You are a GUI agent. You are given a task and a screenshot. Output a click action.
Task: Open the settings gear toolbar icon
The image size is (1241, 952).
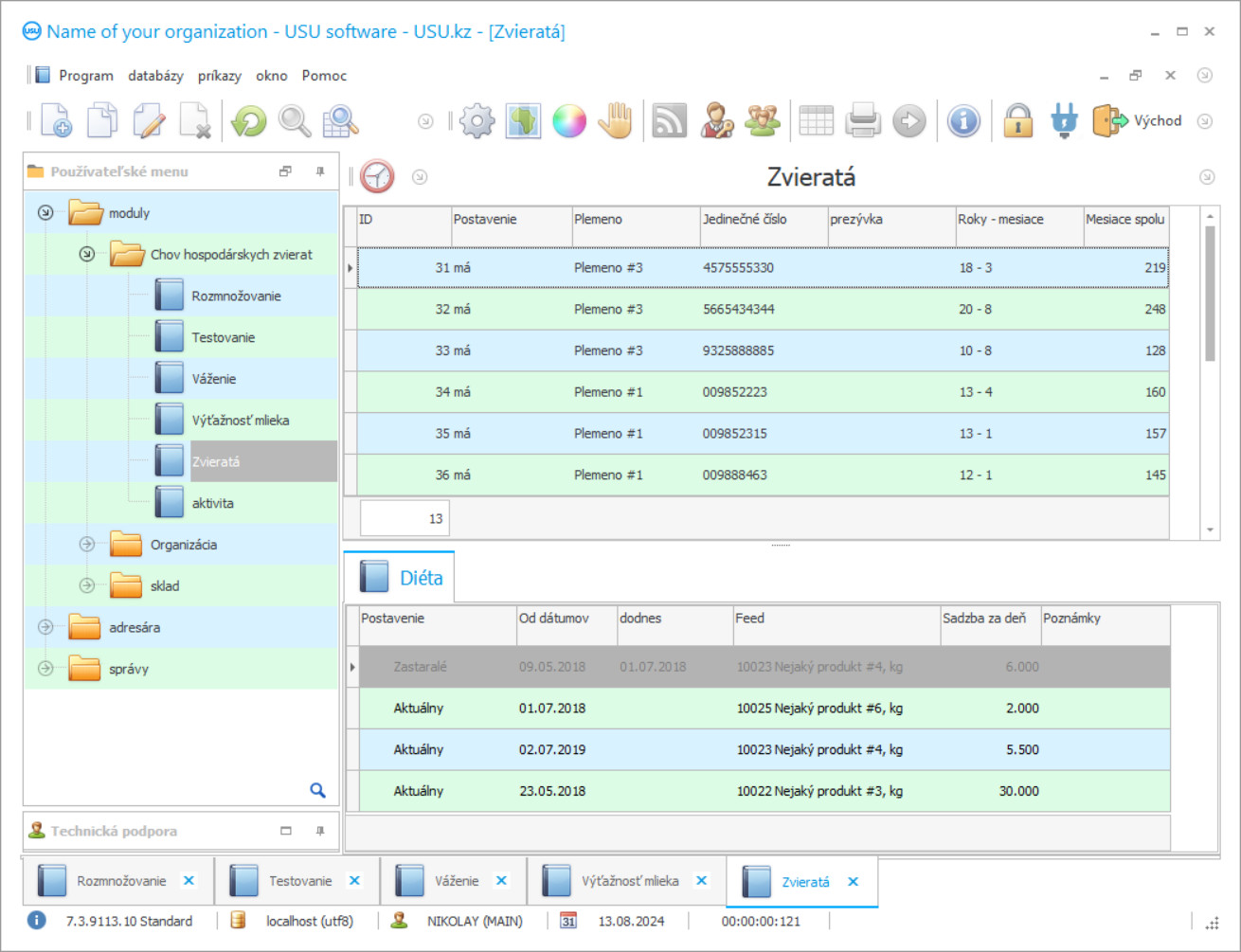[477, 121]
